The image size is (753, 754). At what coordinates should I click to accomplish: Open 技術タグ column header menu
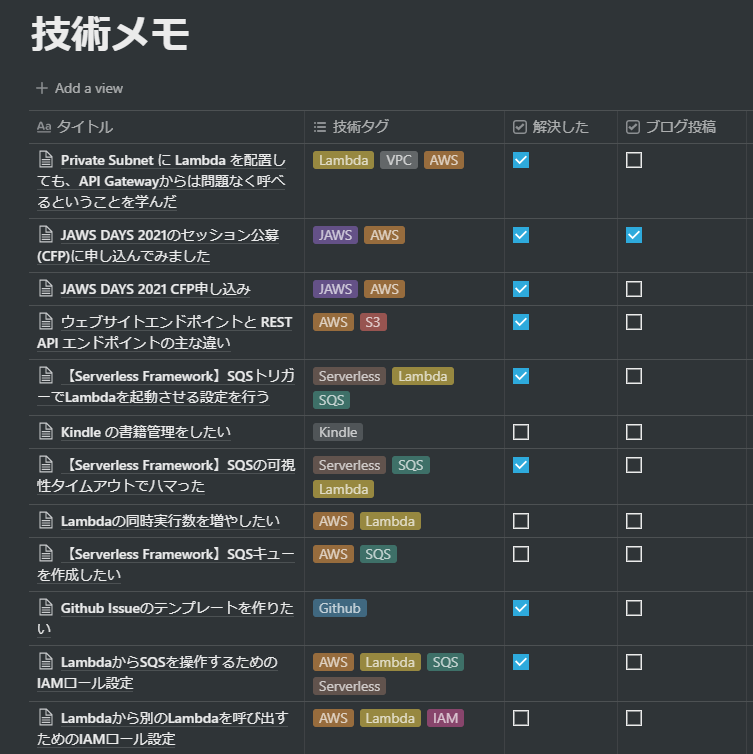[404, 127]
